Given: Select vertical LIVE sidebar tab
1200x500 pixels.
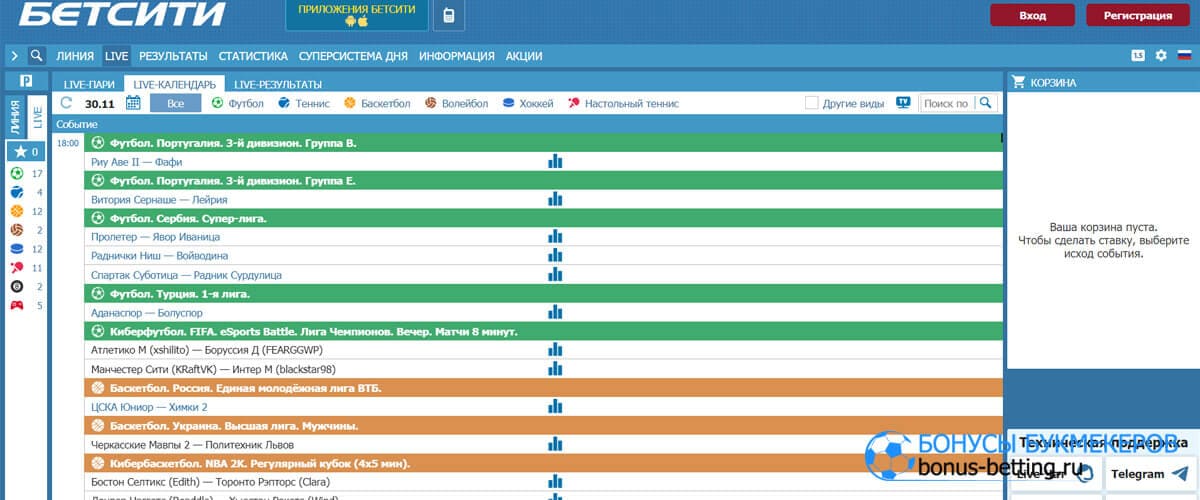Looking at the screenshot, I should tap(37, 116).
